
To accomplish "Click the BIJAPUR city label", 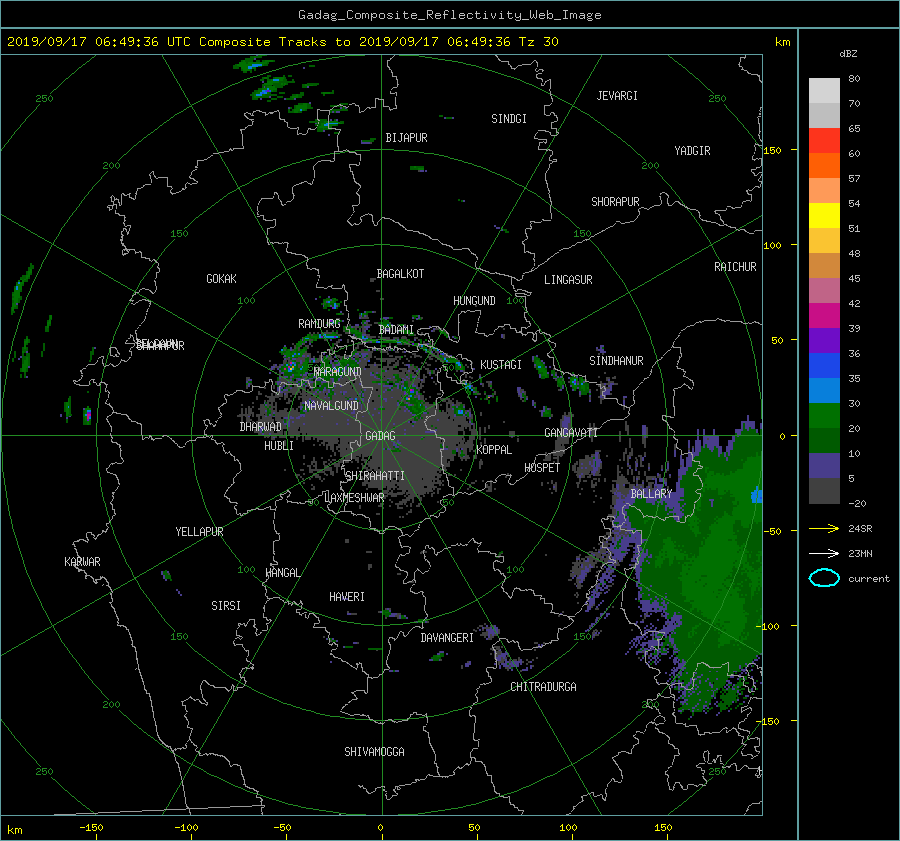I will [x=406, y=138].
